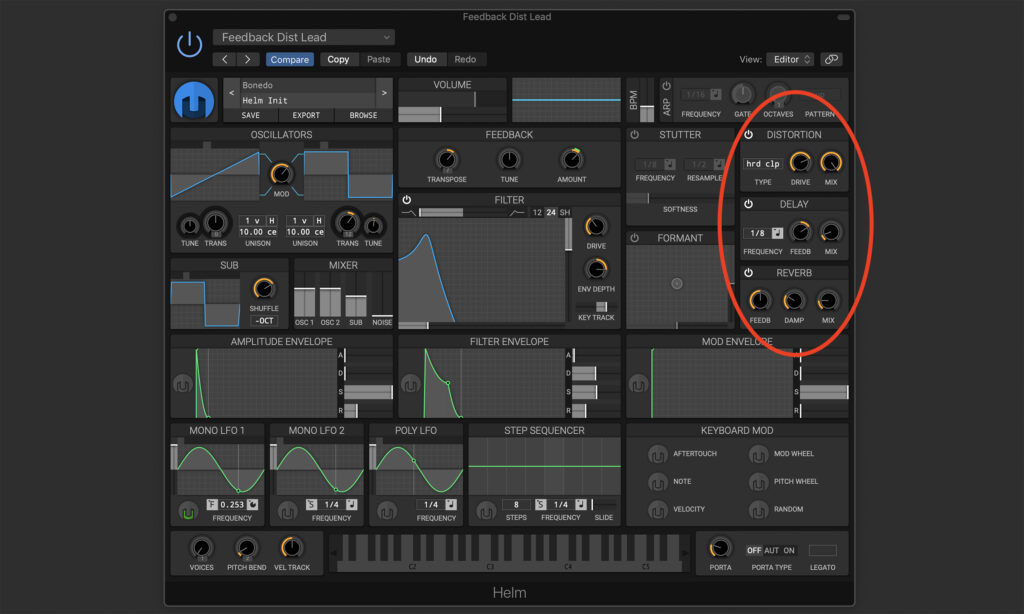Click BROWSE in patch browser
Screen dimensions: 1024x614
363,116
